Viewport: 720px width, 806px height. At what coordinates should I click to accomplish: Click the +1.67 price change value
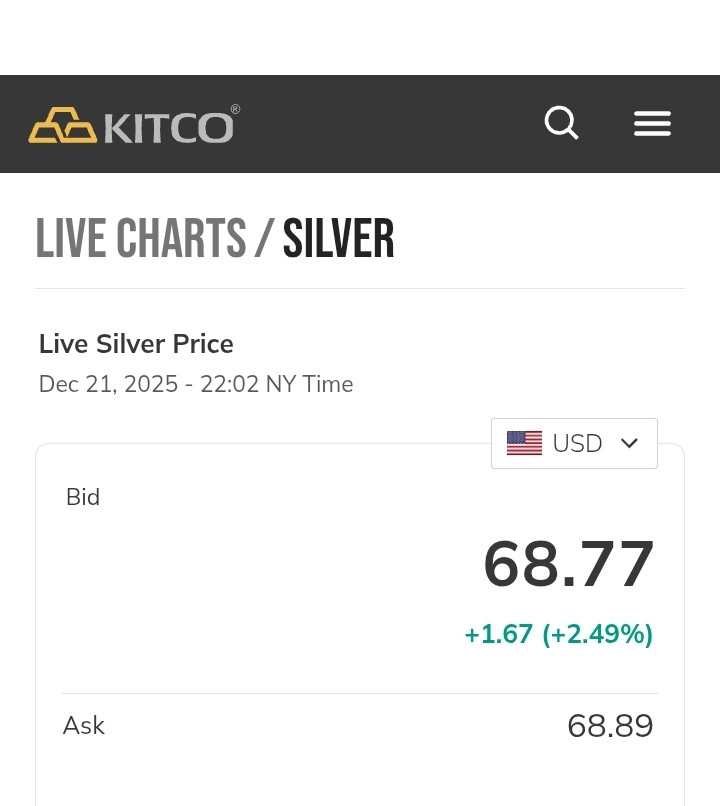pyautogui.click(x=498, y=634)
